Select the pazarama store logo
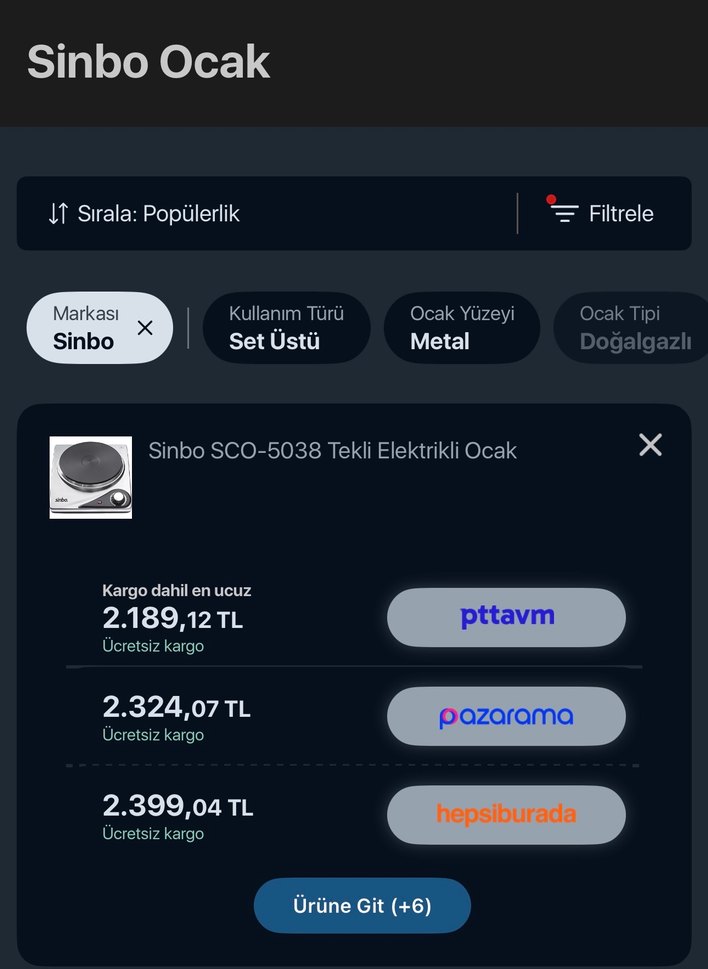Screen dimensions: 708x969 click(x=506, y=716)
